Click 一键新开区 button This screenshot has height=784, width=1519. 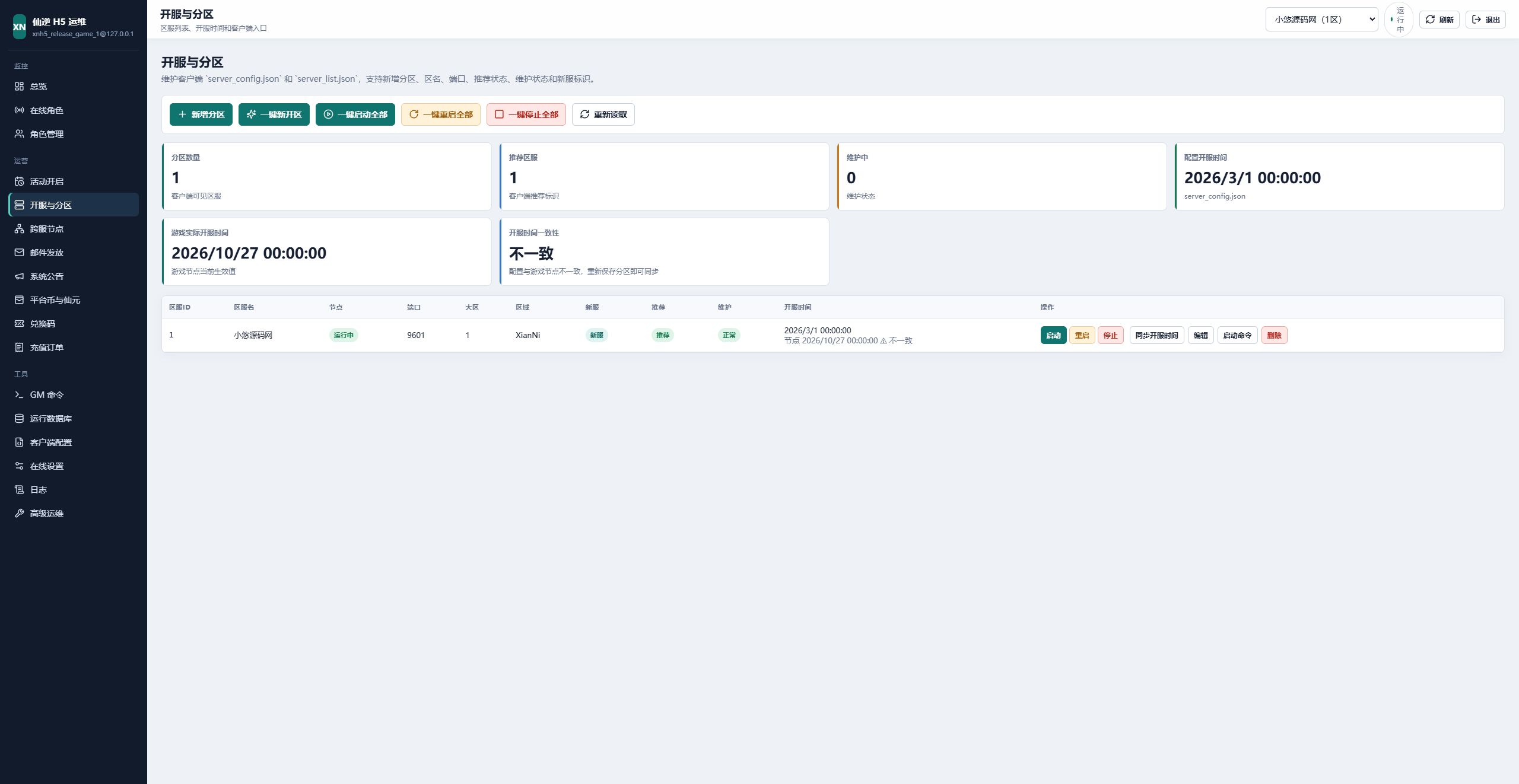pyautogui.click(x=274, y=114)
